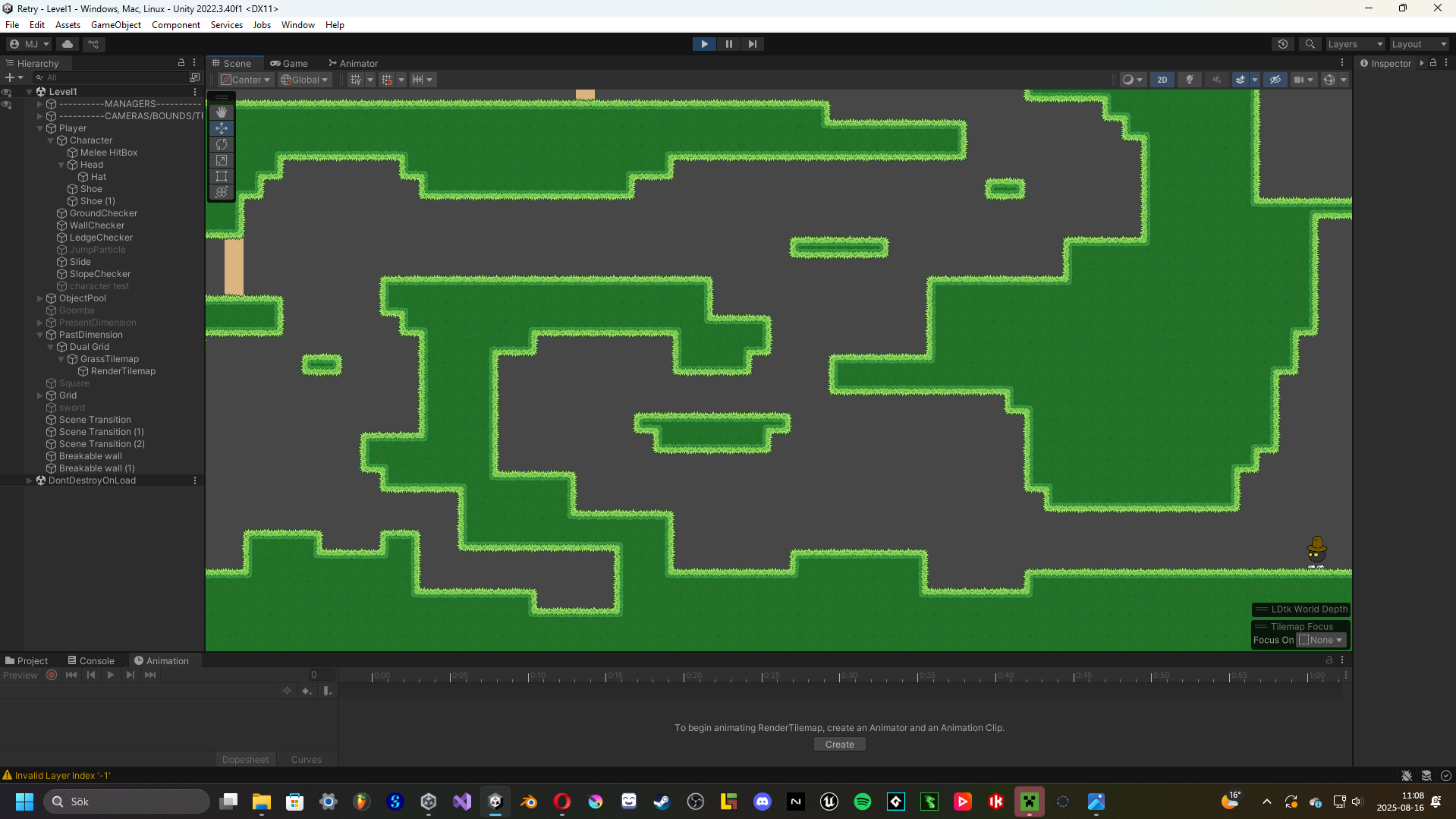Add keyframe in Animation window
The width and height of the screenshot is (1456, 819).
coord(307,691)
